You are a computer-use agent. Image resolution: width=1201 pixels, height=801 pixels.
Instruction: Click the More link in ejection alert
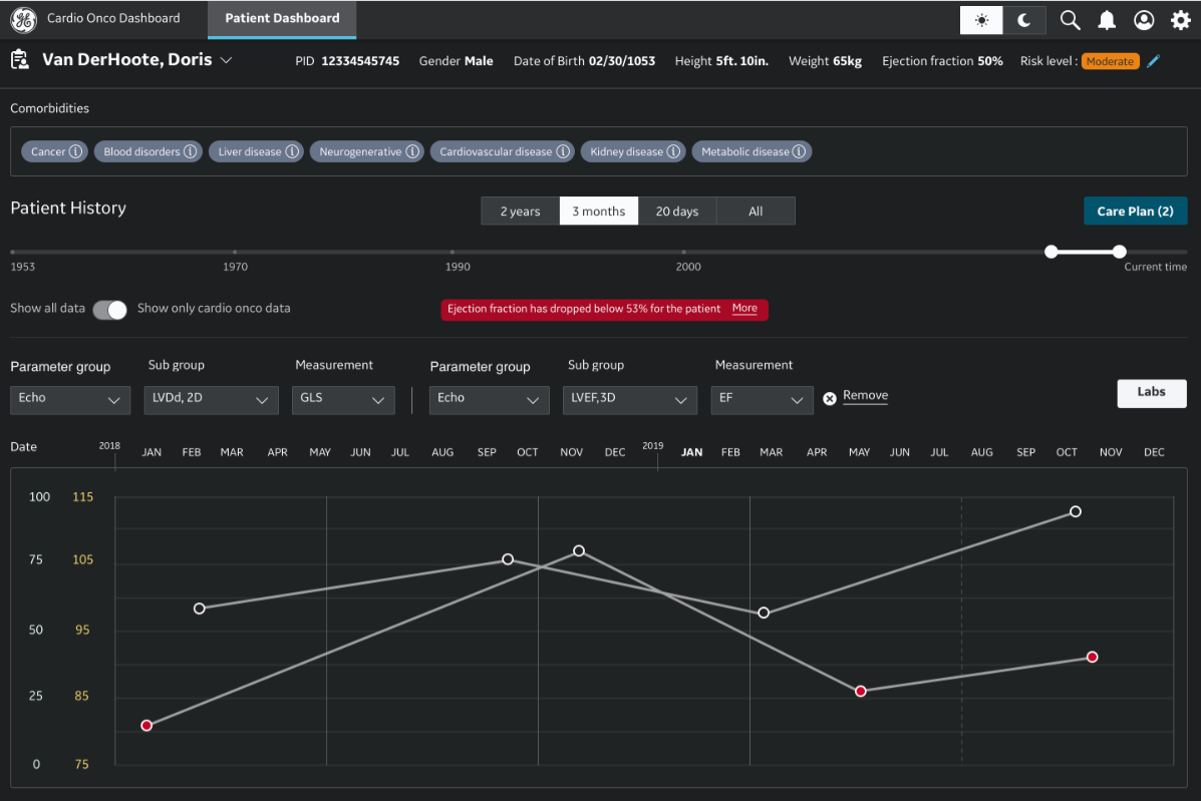(744, 309)
